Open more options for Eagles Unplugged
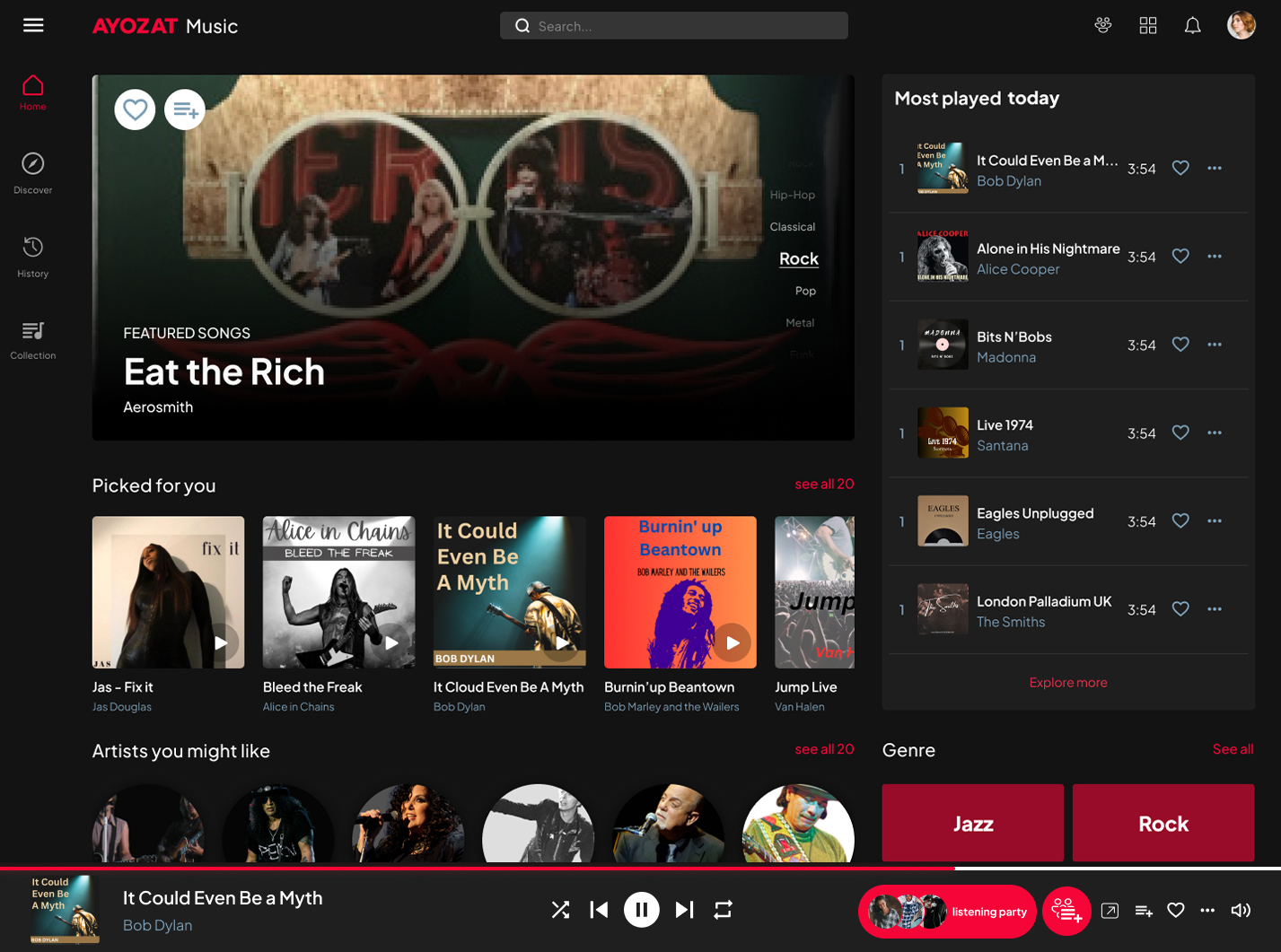The image size is (1281, 952). click(1215, 520)
